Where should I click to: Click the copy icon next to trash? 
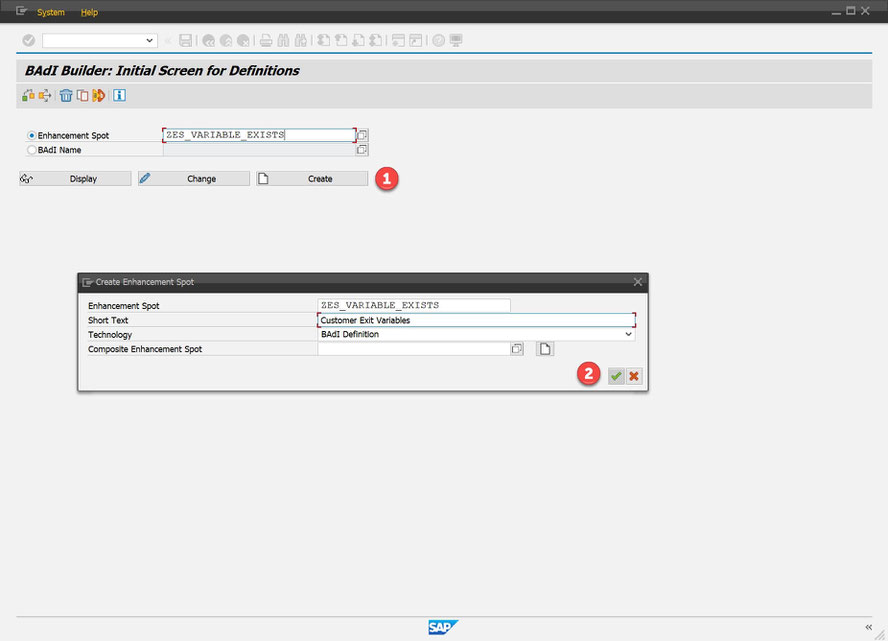83,96
